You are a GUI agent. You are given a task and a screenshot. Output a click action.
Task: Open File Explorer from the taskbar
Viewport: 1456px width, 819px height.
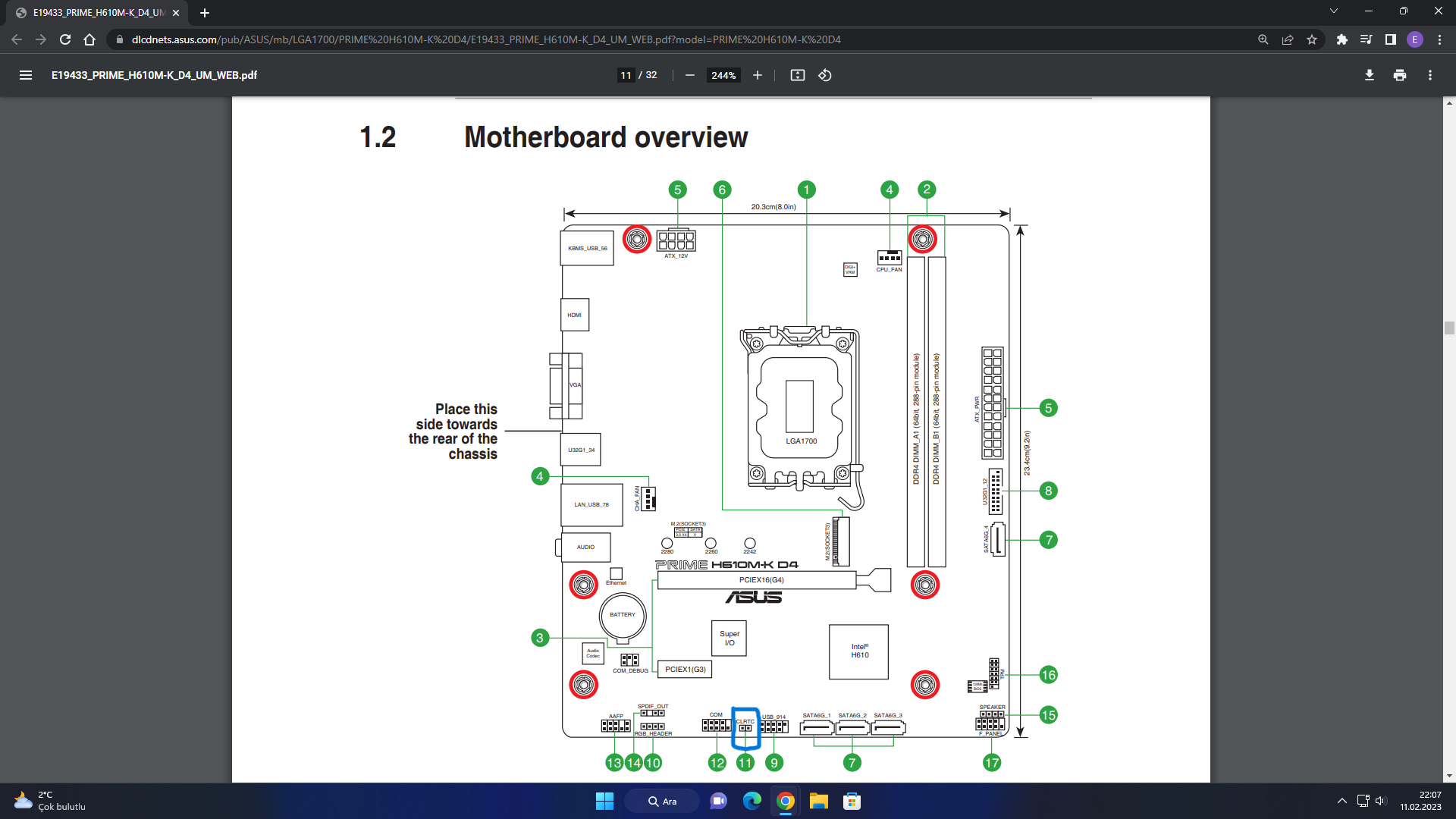click(818, 801)
